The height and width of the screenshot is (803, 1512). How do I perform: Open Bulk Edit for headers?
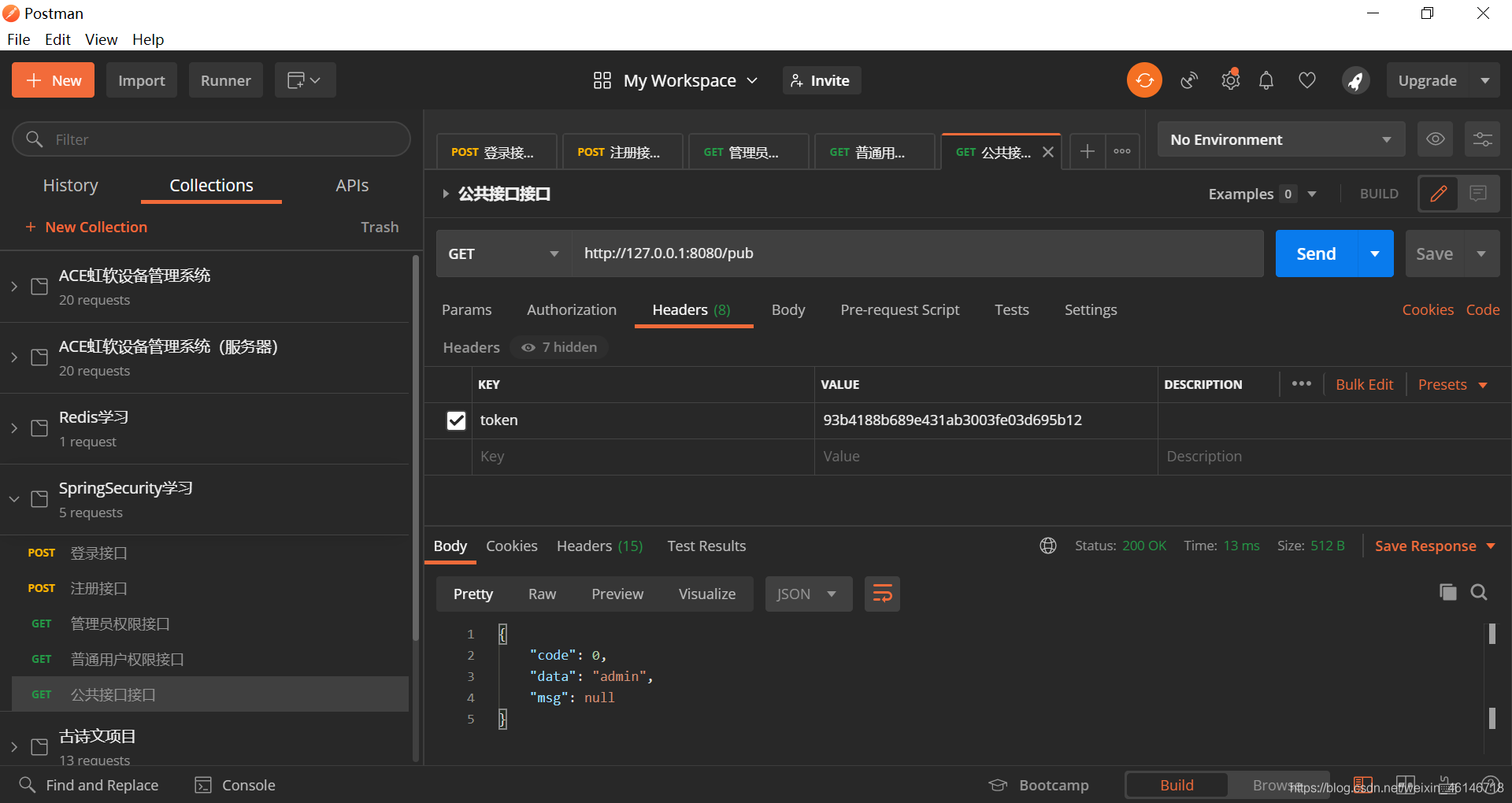(1364, 384)
